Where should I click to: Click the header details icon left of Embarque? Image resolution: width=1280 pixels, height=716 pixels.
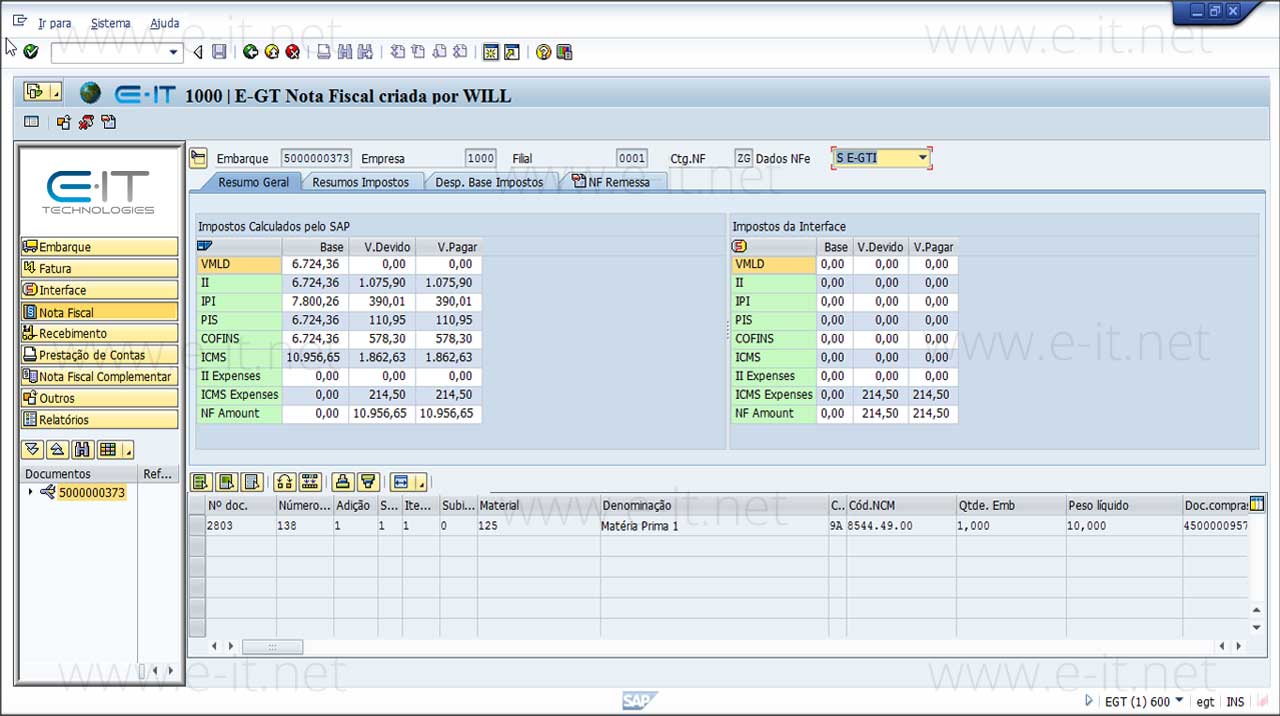point(199,158)
